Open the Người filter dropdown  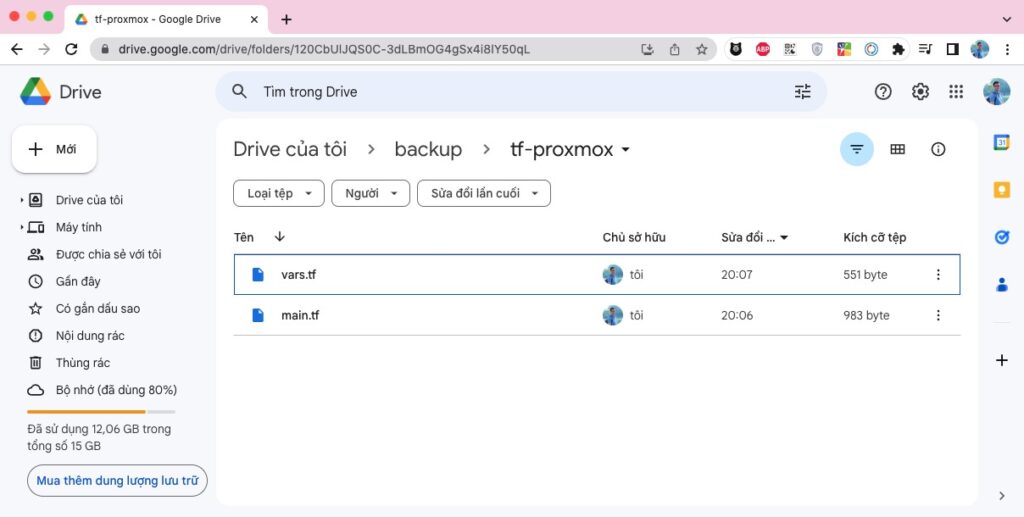click(x=370, y=193)
